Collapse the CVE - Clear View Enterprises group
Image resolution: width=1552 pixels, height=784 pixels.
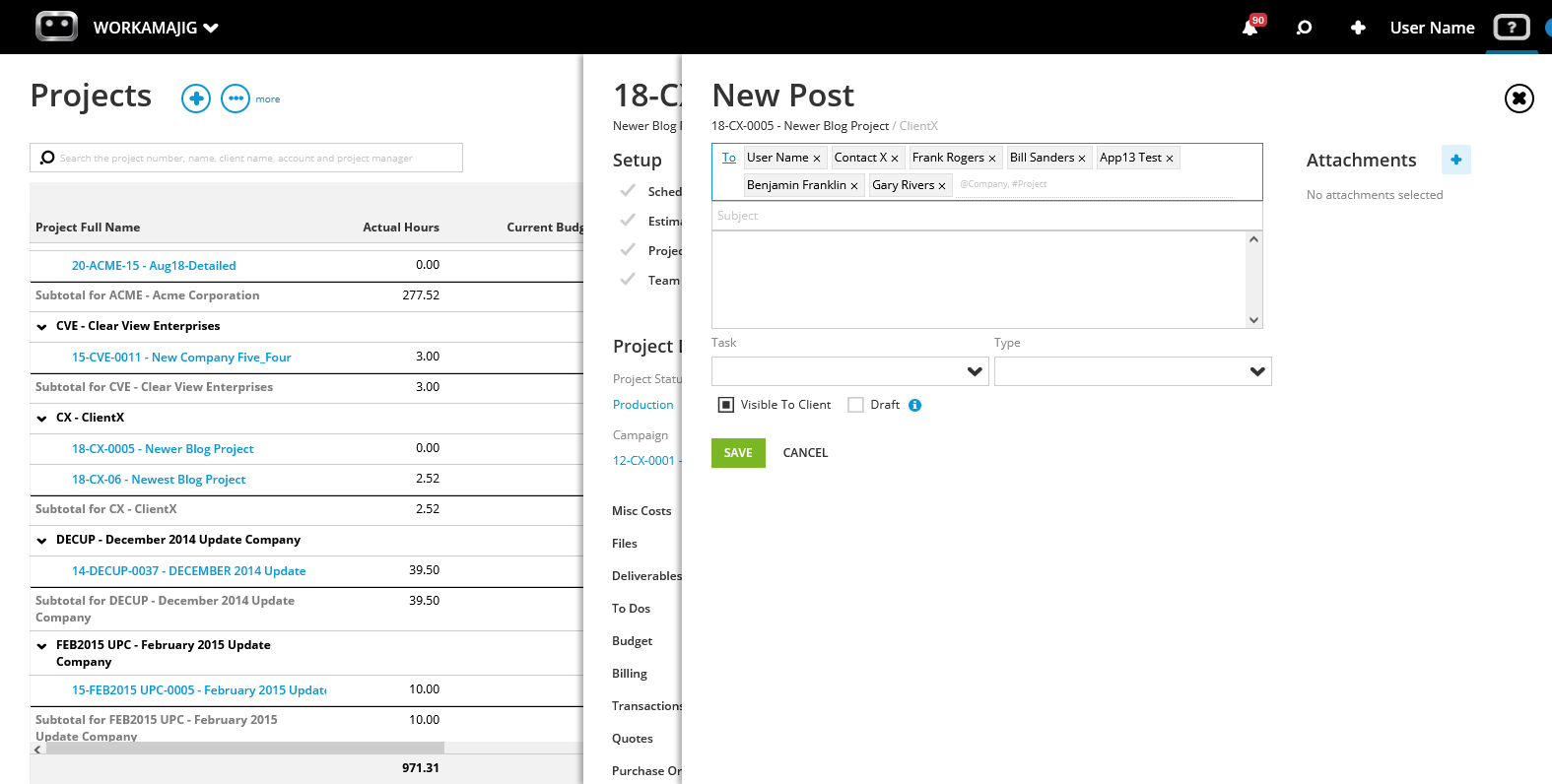[41, 327]
